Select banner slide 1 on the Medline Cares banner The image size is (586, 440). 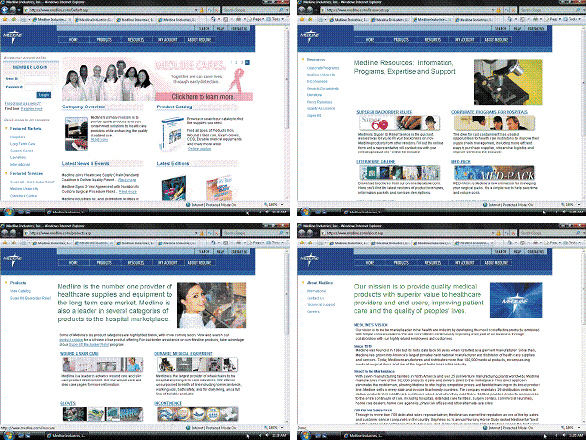(231, 62)
